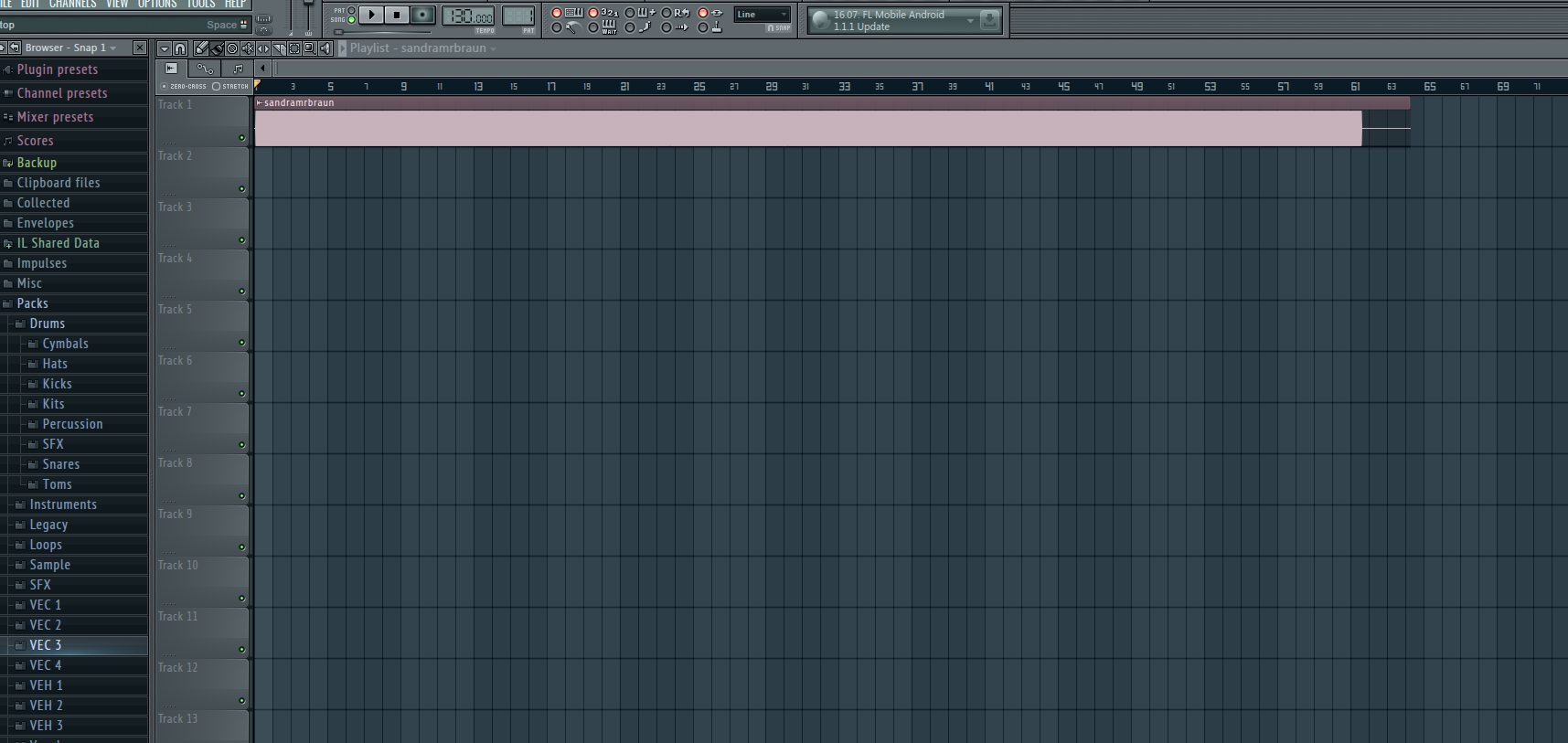Select the Delete tool in playlist toolbar
Screen dimensions: 1568x743
232,48
